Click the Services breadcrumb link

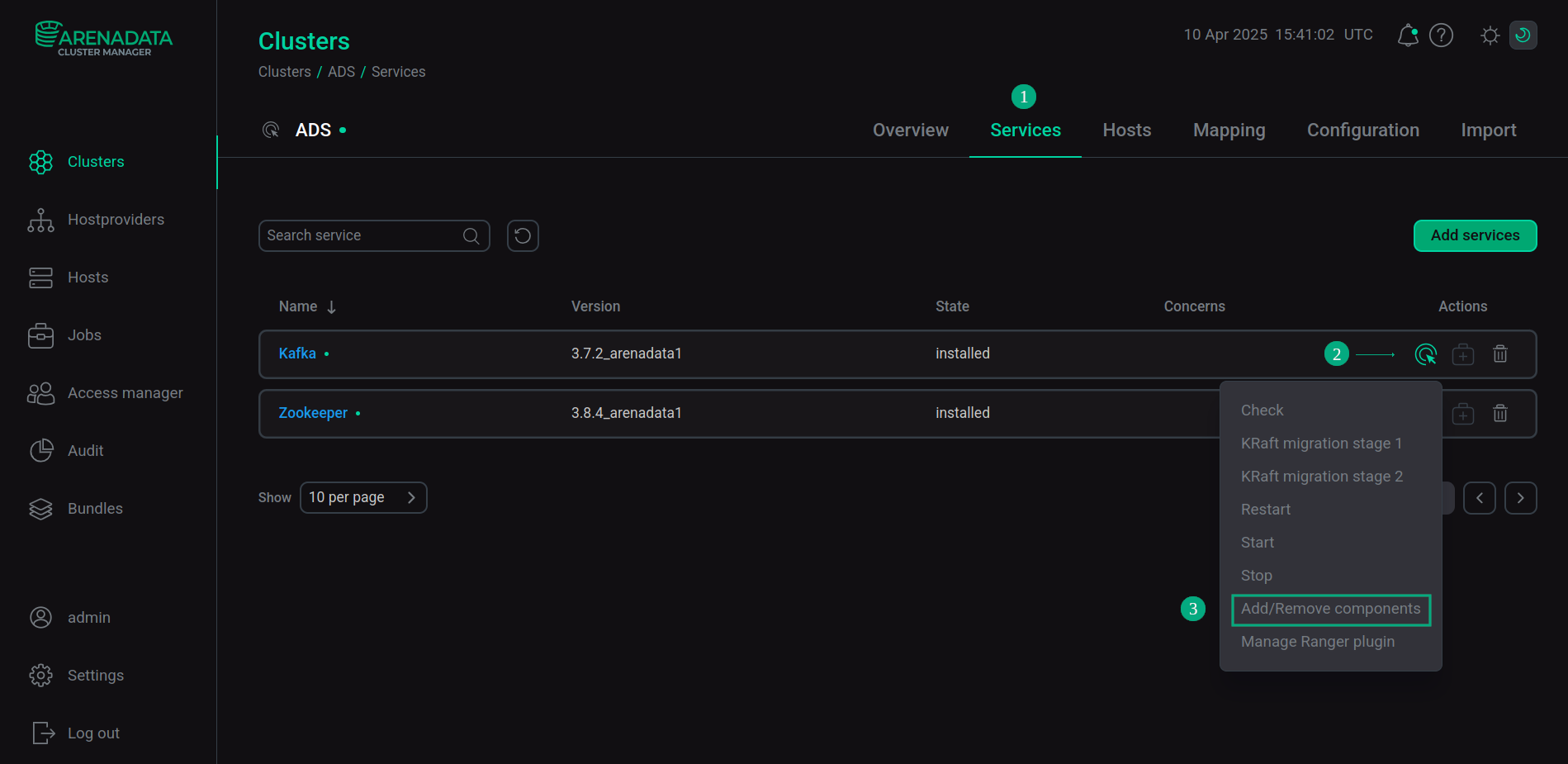[399, 72]
